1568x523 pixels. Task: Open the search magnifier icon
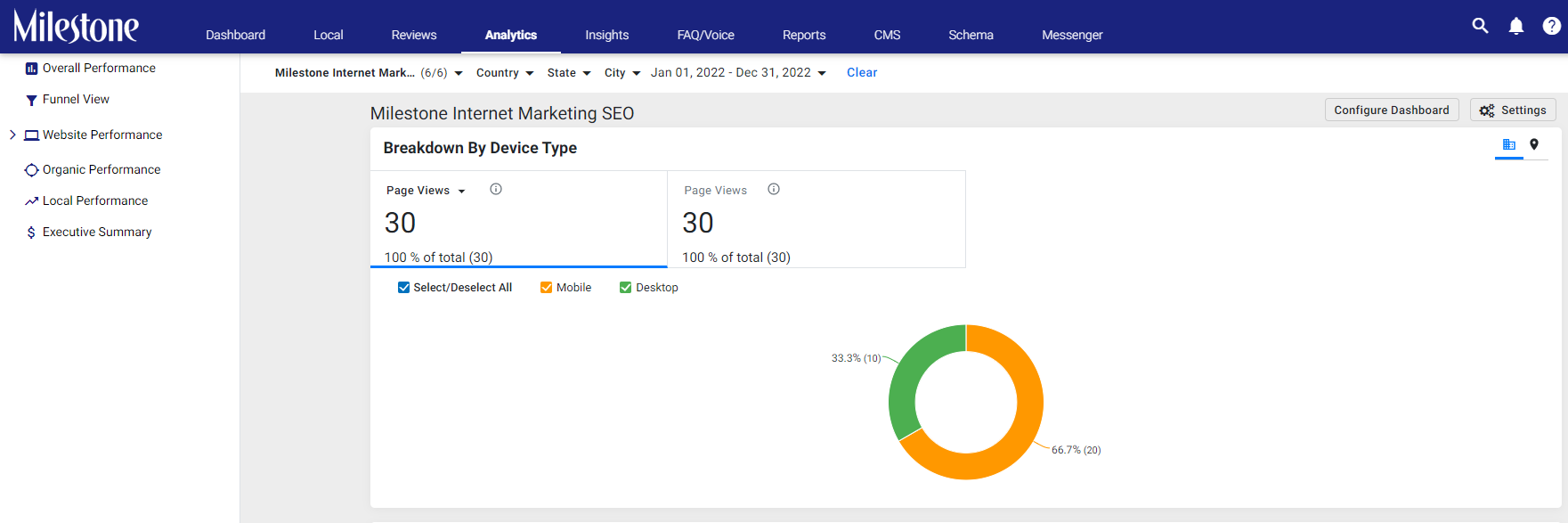pos(1480,26)
